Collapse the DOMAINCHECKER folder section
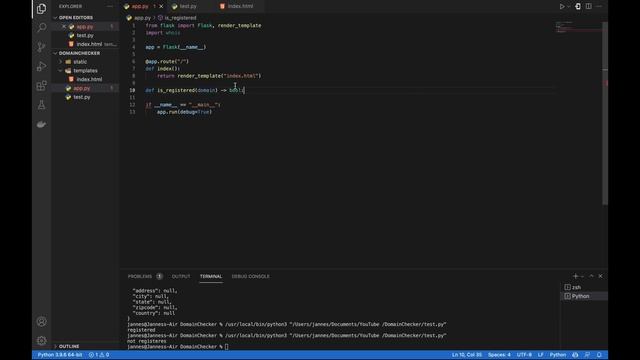The height and width of the screenshot is (360, 640). coord(79,53)
